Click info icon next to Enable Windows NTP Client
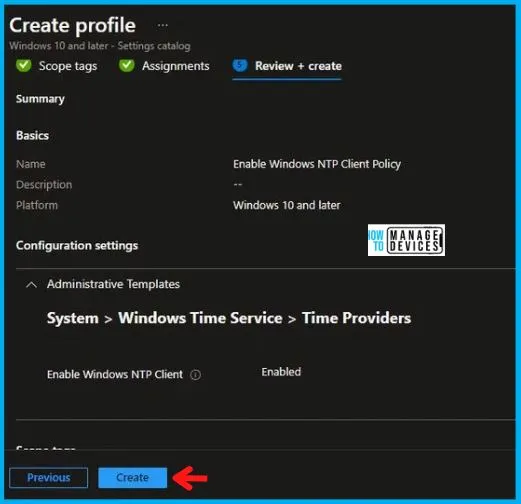This screenshot has height=504, width=521. point(195,375)
